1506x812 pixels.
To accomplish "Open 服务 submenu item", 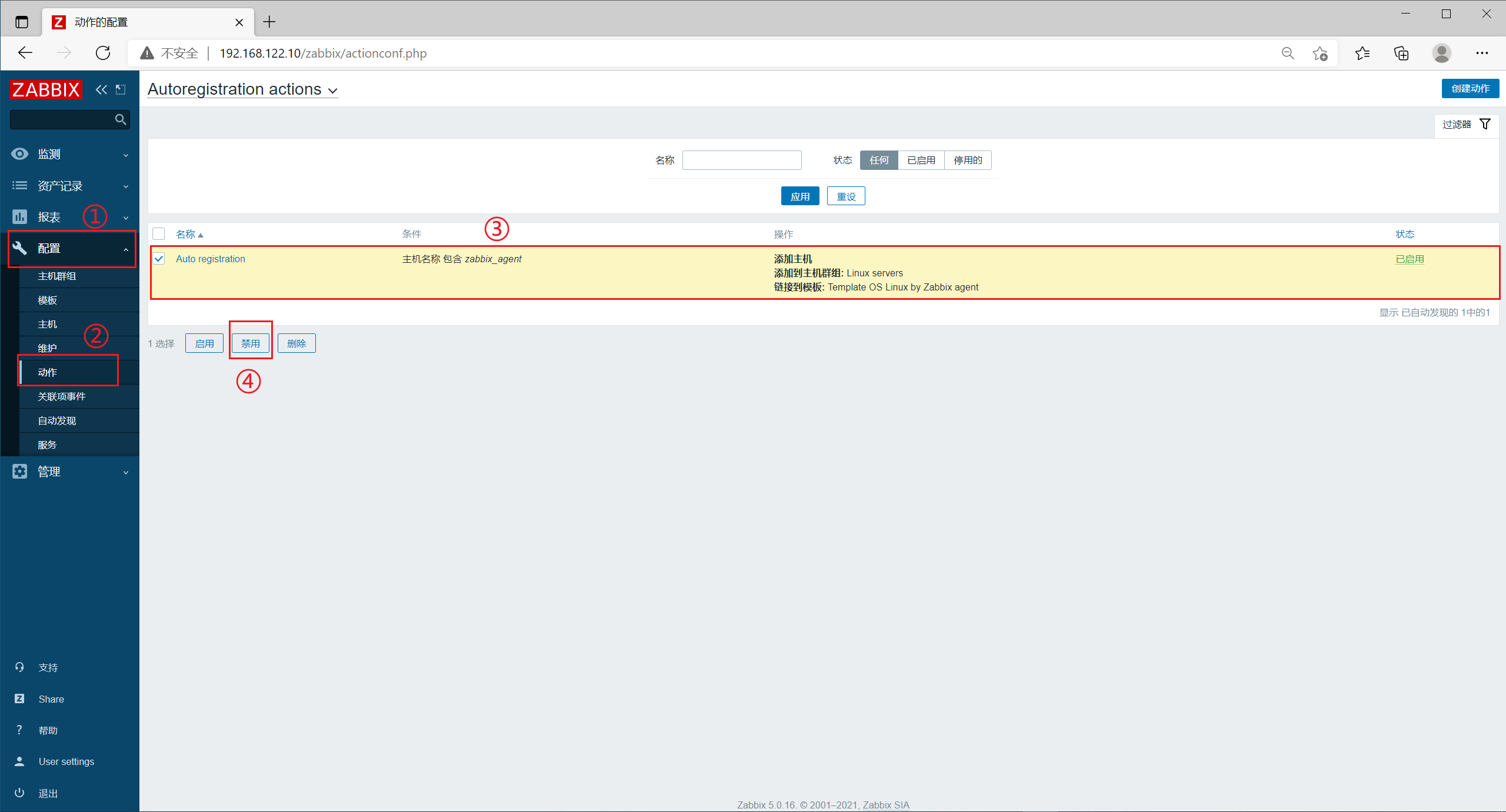I will [x=79, y=445].
